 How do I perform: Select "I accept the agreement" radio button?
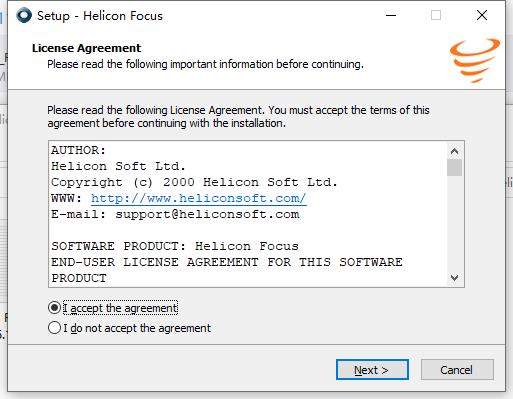pyautogui.click(x=54, y=308)
